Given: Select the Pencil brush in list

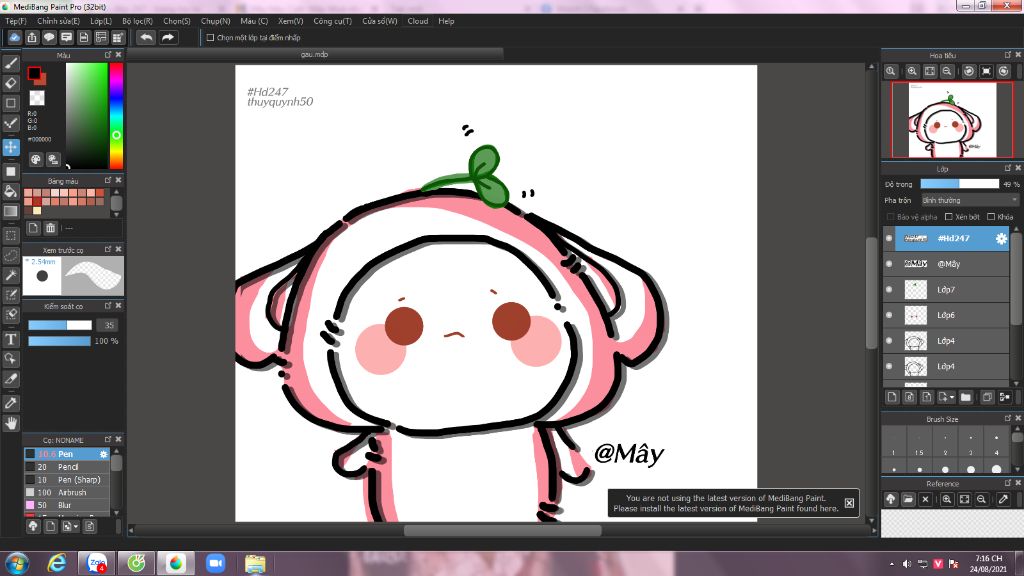Looking at the screenshot, I should click(x=67, y=467).
